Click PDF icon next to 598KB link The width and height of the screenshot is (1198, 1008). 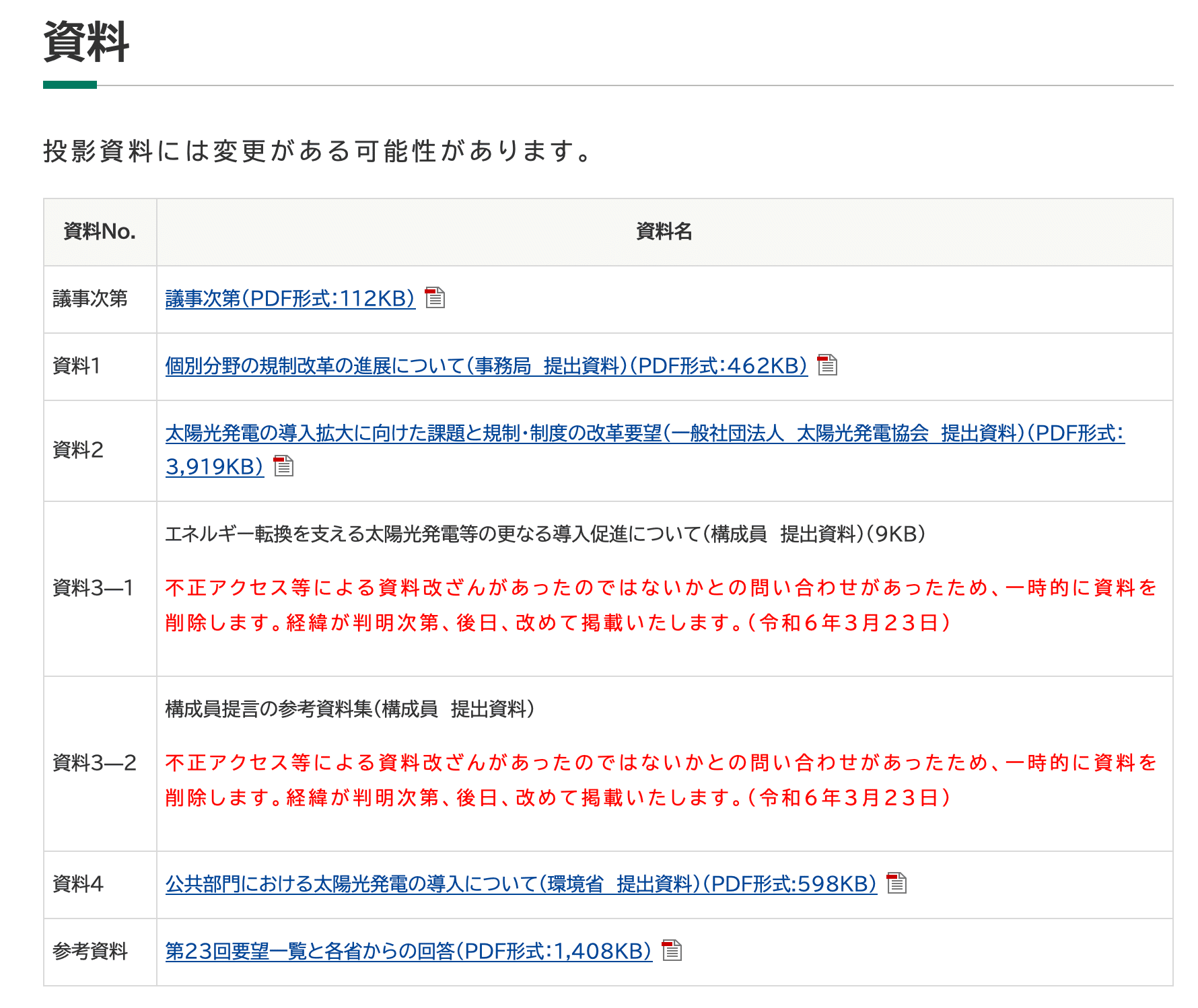897,883
